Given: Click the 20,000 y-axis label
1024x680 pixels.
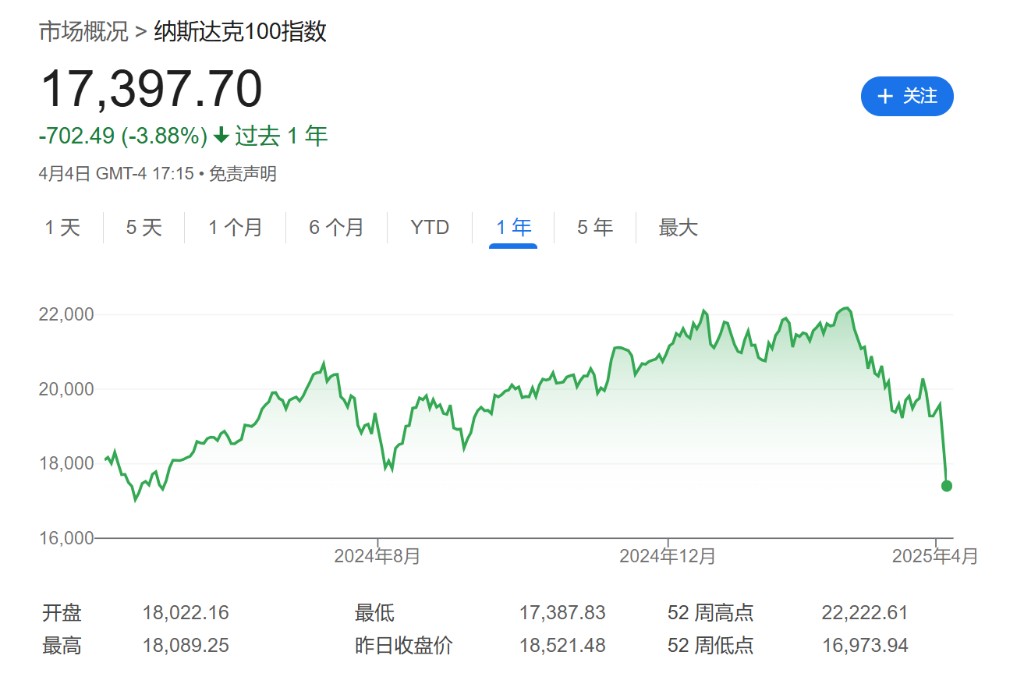Looking at the screenshot, I should coord(66,389).
